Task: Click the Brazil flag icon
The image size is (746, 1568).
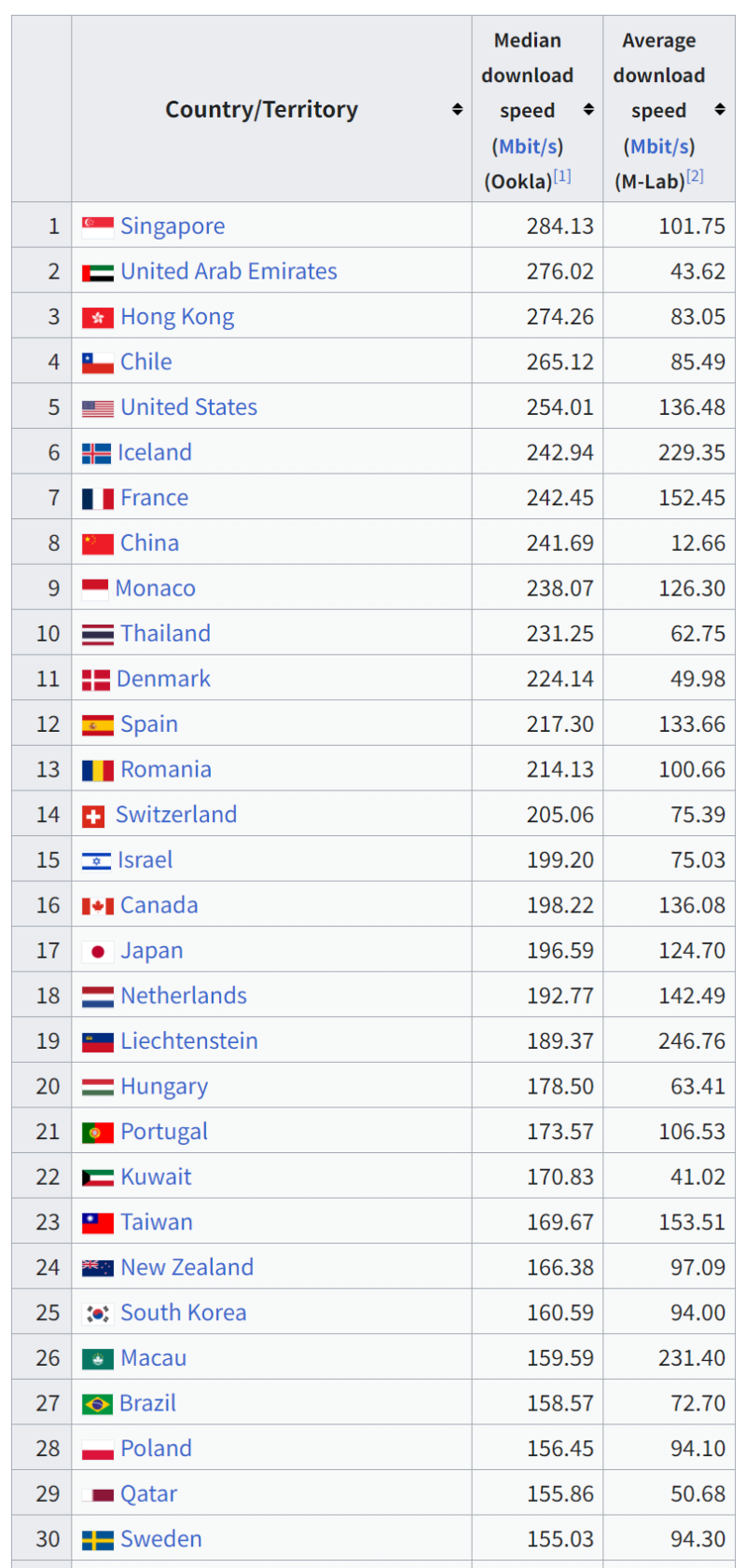Action: [97, 1404]
